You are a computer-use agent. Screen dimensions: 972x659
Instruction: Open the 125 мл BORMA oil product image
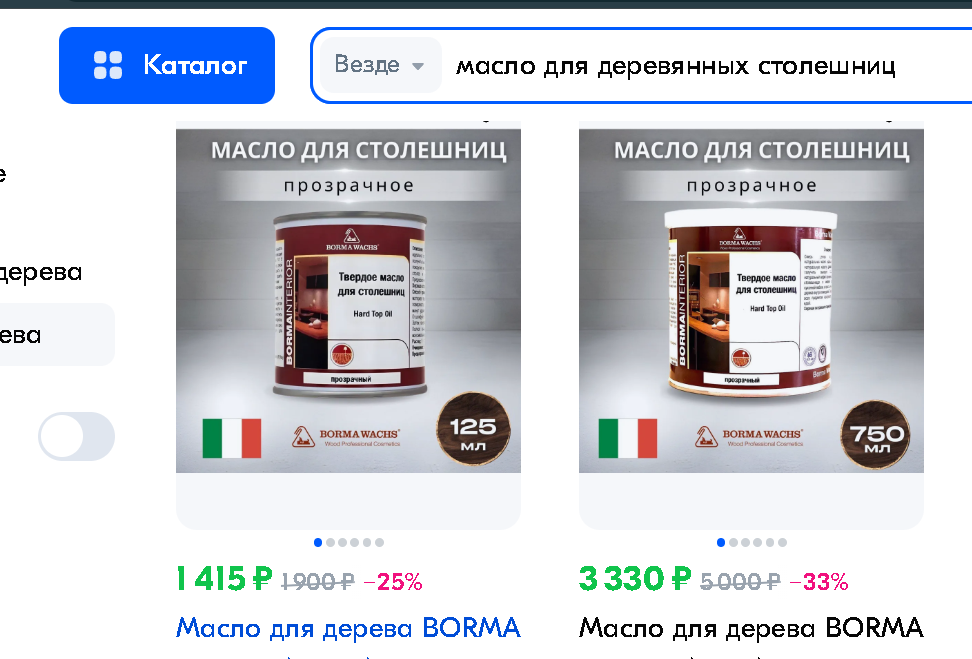[348, 301]
